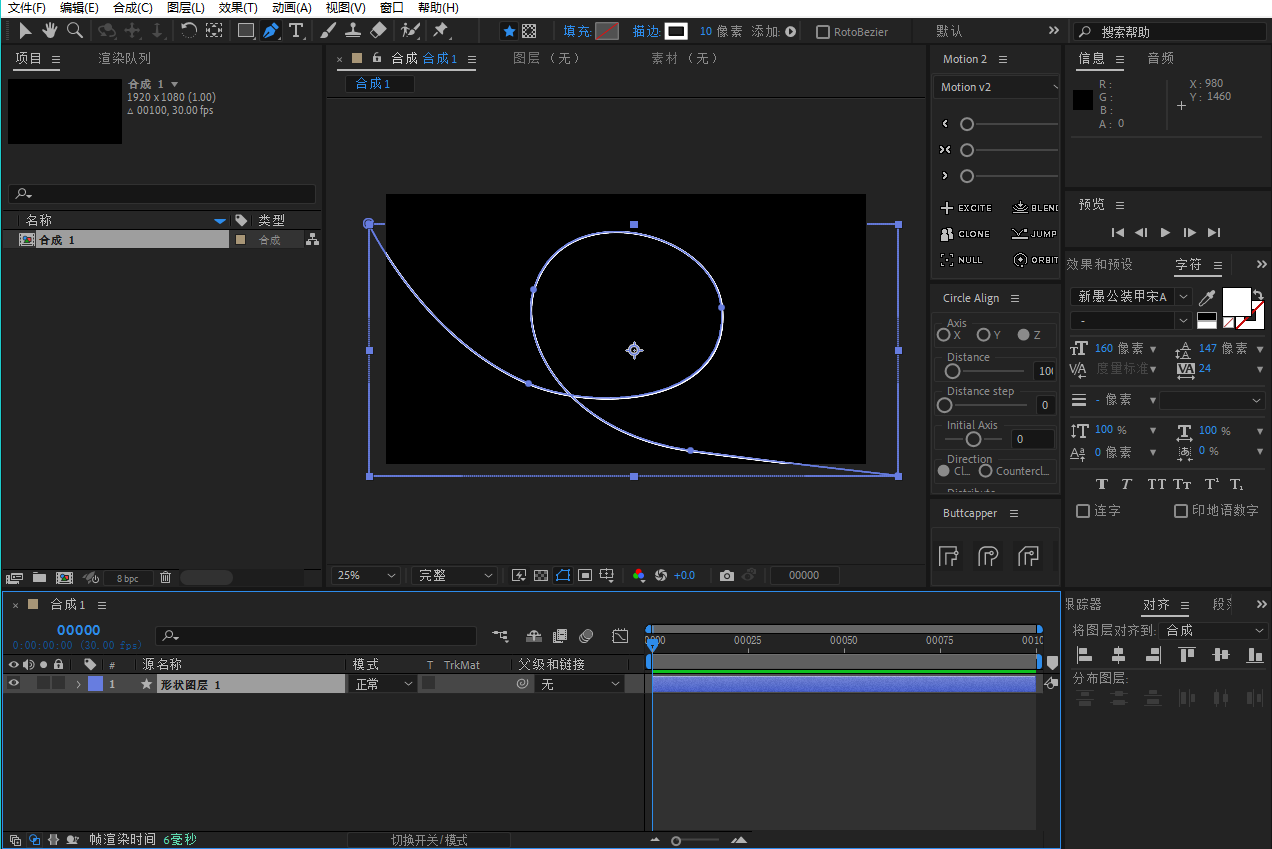
Task: Click the fill color swatch after 填充
Action: pyautogui.click(x=607, y=31)
